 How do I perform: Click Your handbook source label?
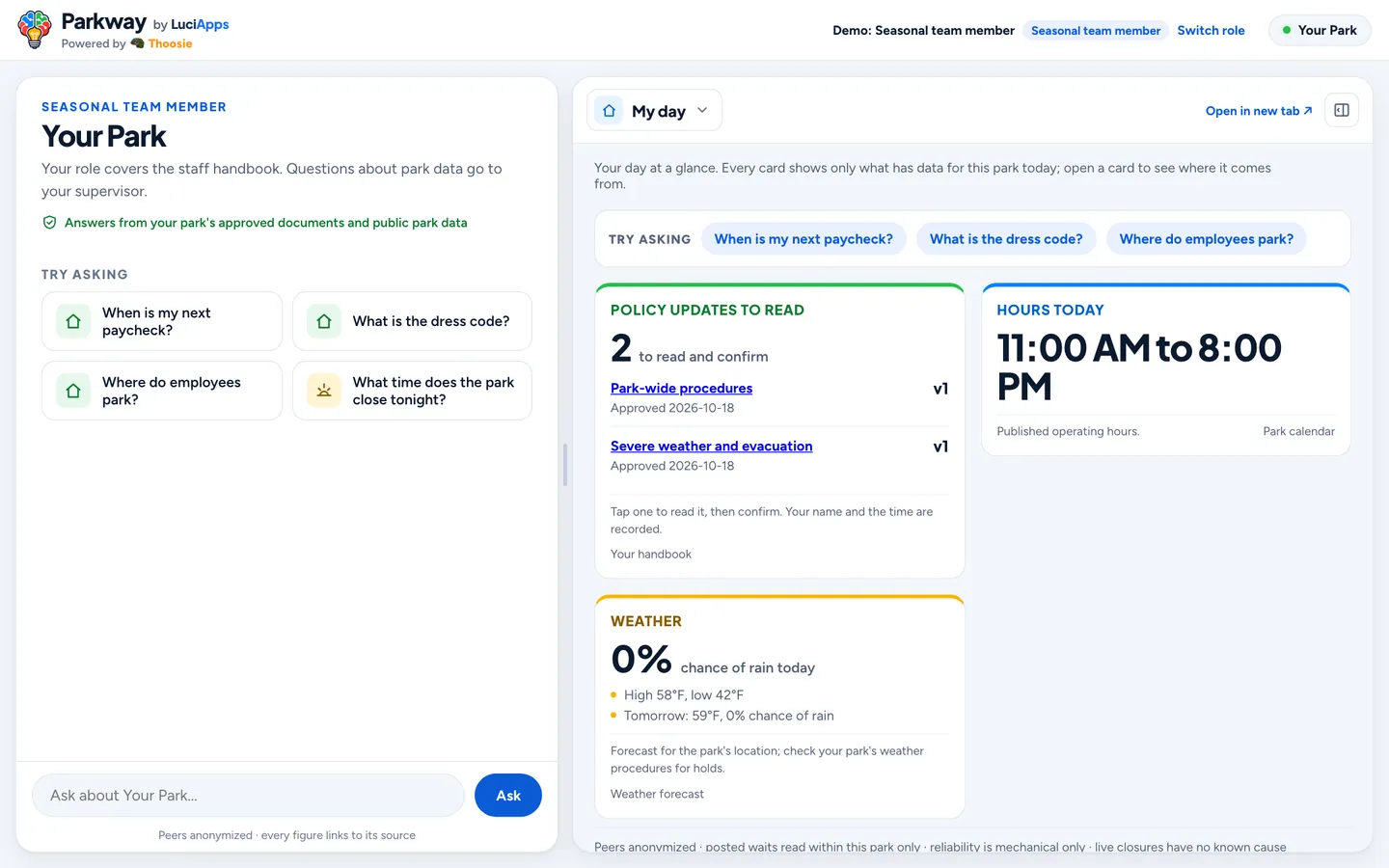651,555
